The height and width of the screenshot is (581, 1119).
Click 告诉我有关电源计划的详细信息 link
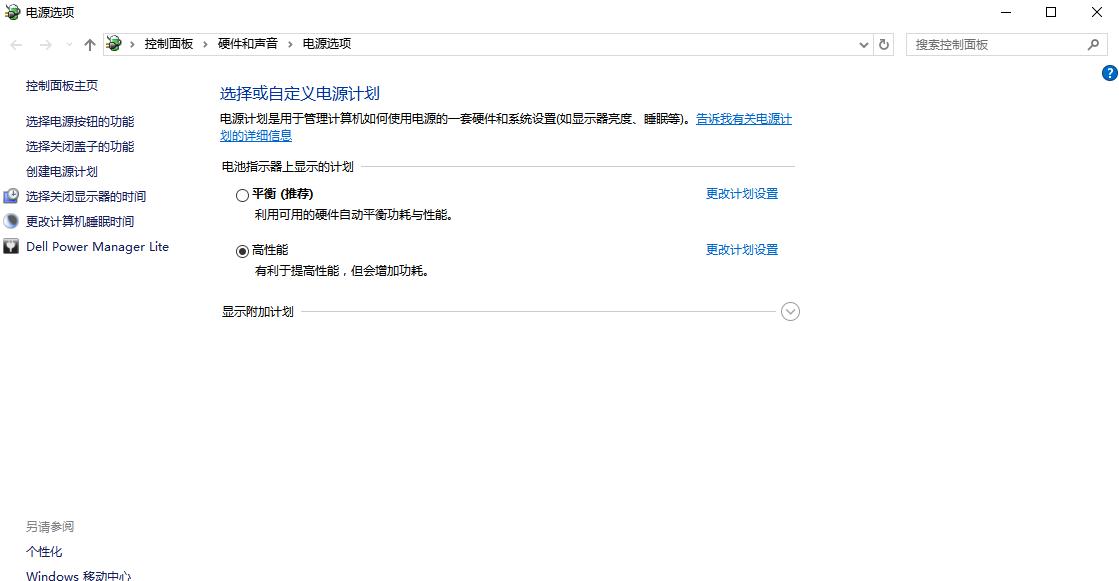(x=744, y=118)
